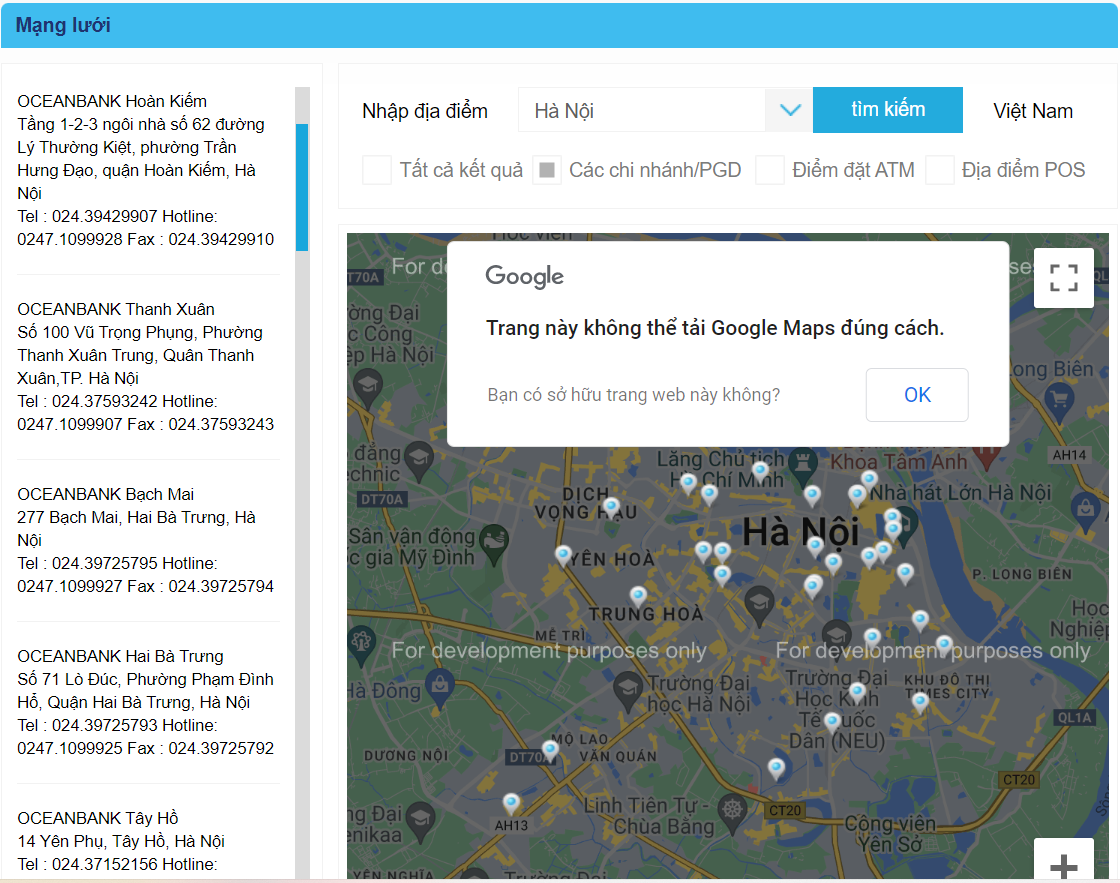The height and width of the screenshot is (883, 1120).
Task: Click the Nhập địa điểm label
Action: (425, 111)
